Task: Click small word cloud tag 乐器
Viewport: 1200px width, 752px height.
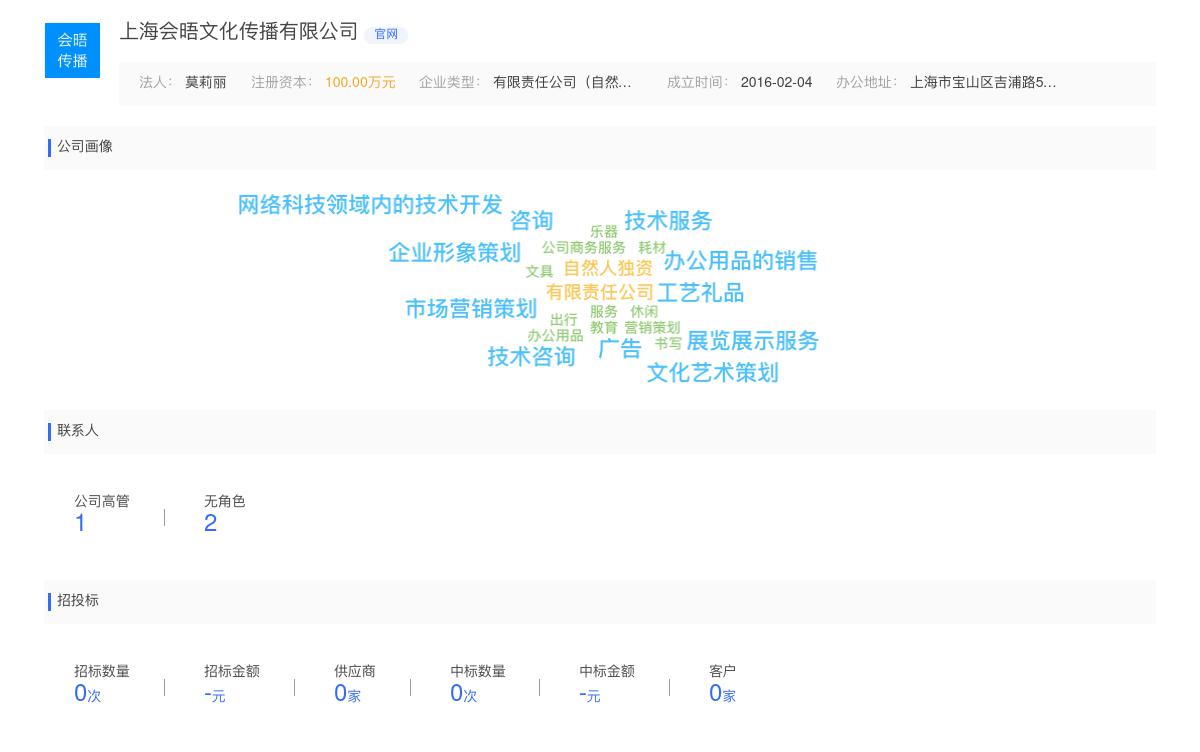Action: pos(604,232)
